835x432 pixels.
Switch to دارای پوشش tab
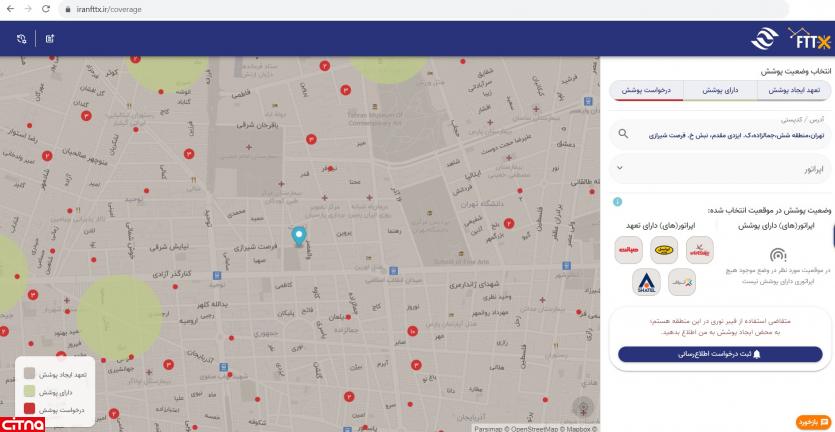[719, 90]
